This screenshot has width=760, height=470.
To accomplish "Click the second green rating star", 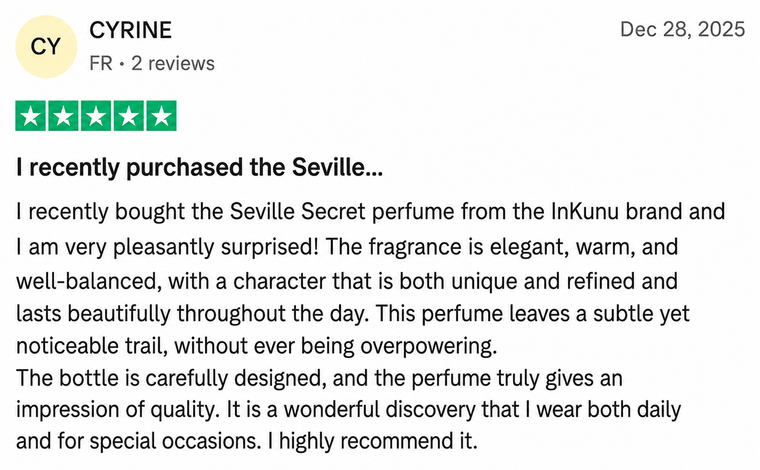I will 63,116.
